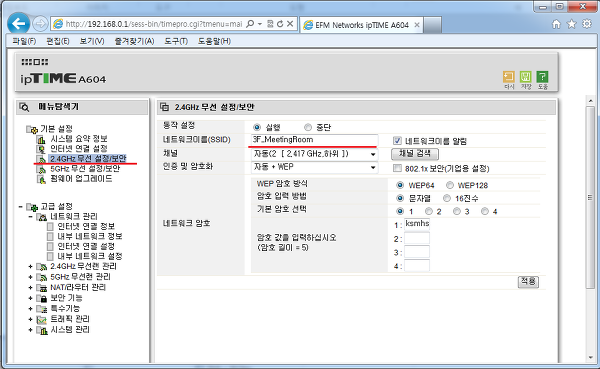600x369 pixels.
Task: Open the address bar search dropdown arrow
Action: (259, 24)
